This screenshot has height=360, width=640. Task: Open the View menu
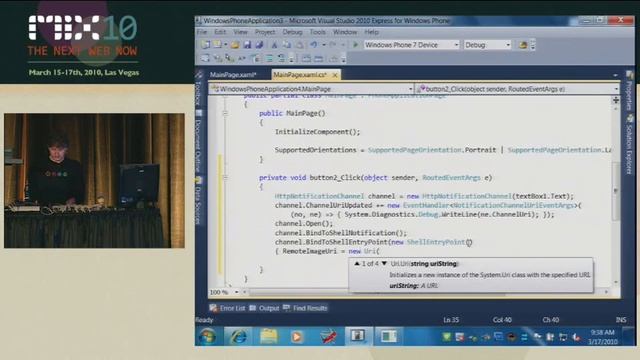click(x=240, y=32)
